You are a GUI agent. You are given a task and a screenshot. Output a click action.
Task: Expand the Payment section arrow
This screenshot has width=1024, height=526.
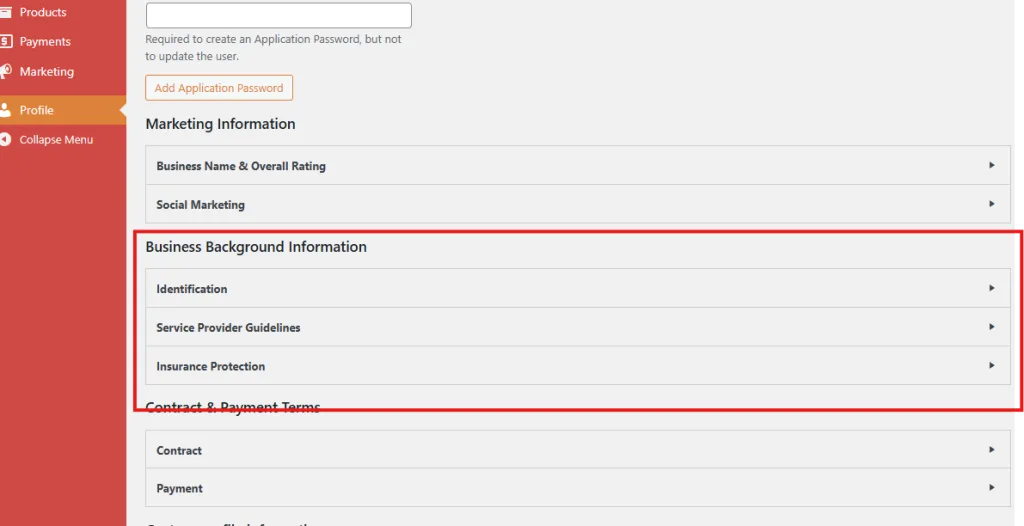point(991,488)
